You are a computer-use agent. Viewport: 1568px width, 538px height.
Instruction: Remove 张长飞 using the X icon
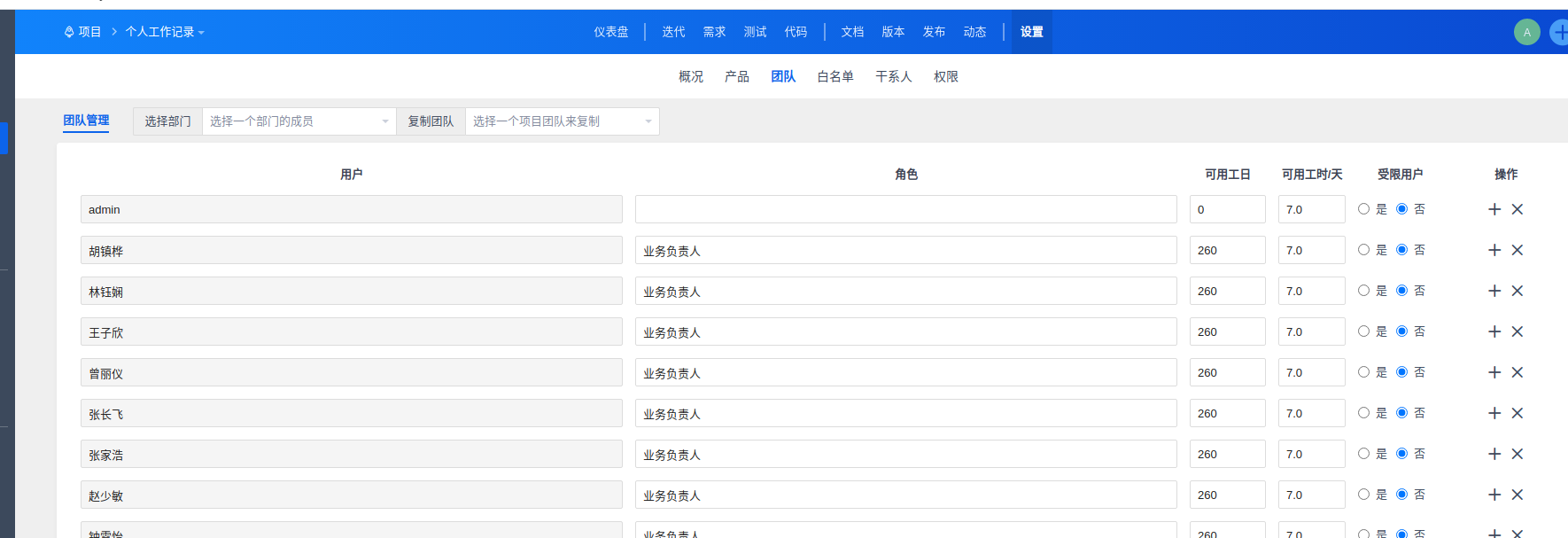point(1518,413)
